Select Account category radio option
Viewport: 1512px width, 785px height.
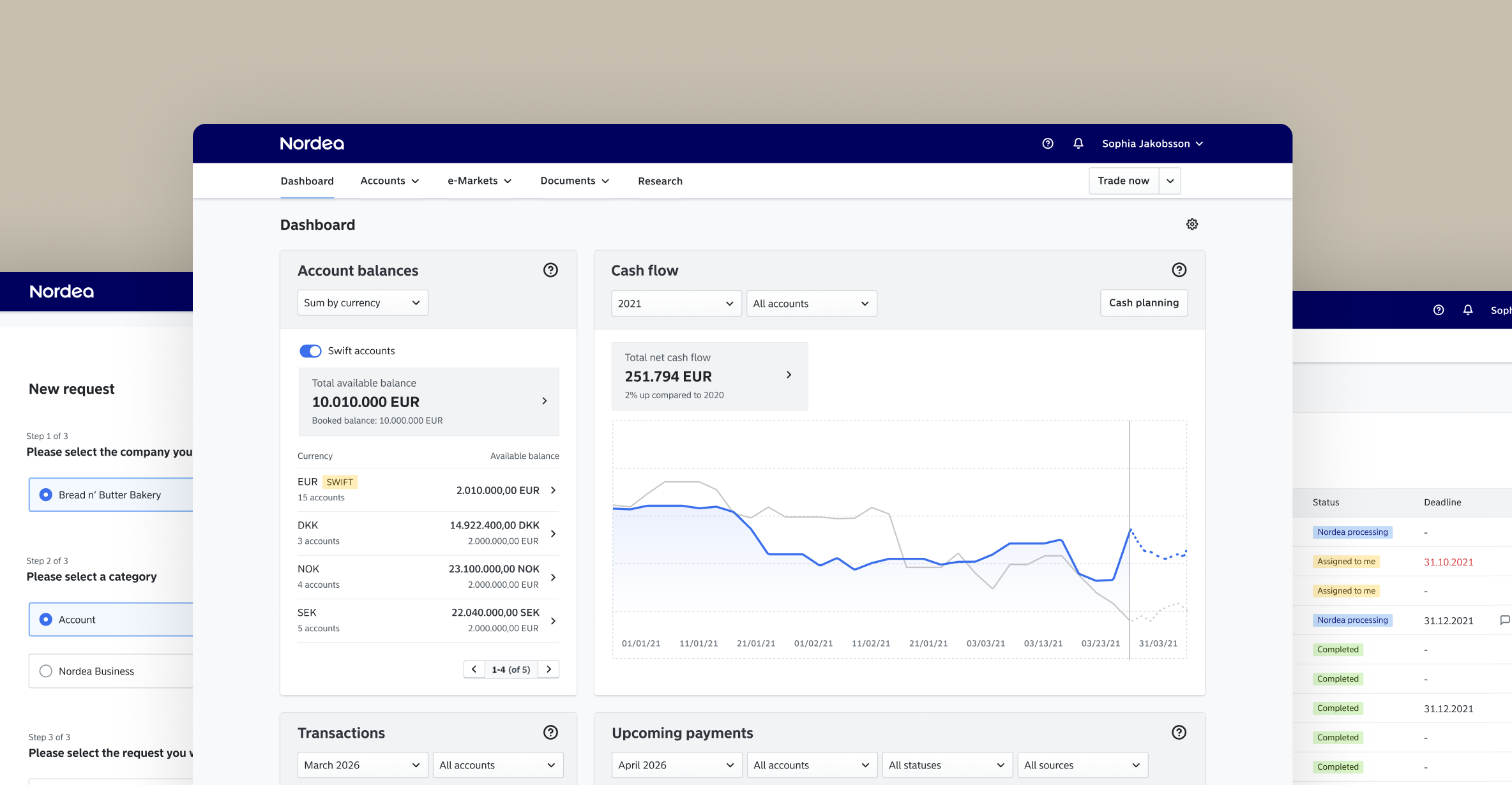tap(46, 620)
